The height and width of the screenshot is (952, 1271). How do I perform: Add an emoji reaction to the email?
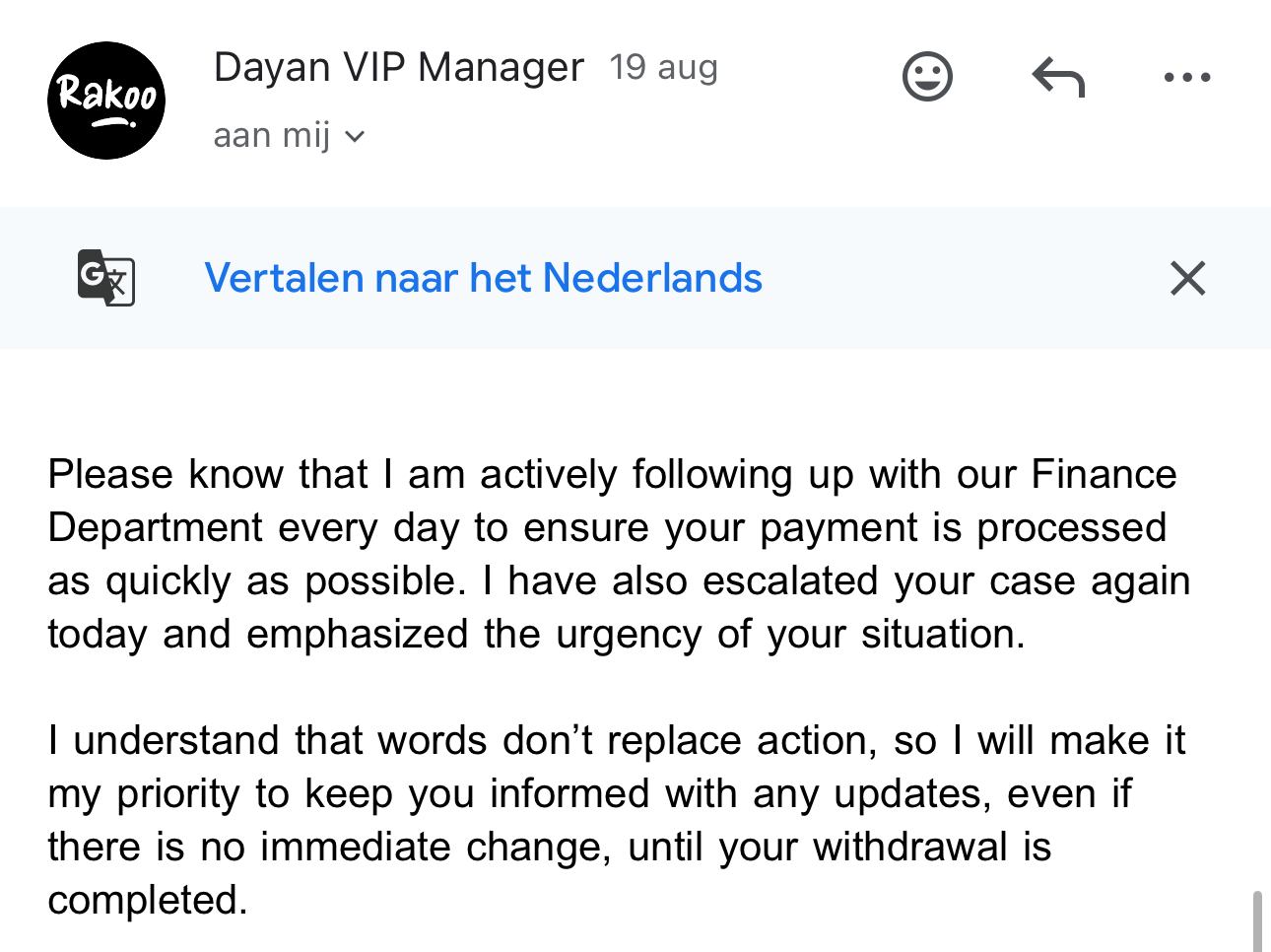927,77
